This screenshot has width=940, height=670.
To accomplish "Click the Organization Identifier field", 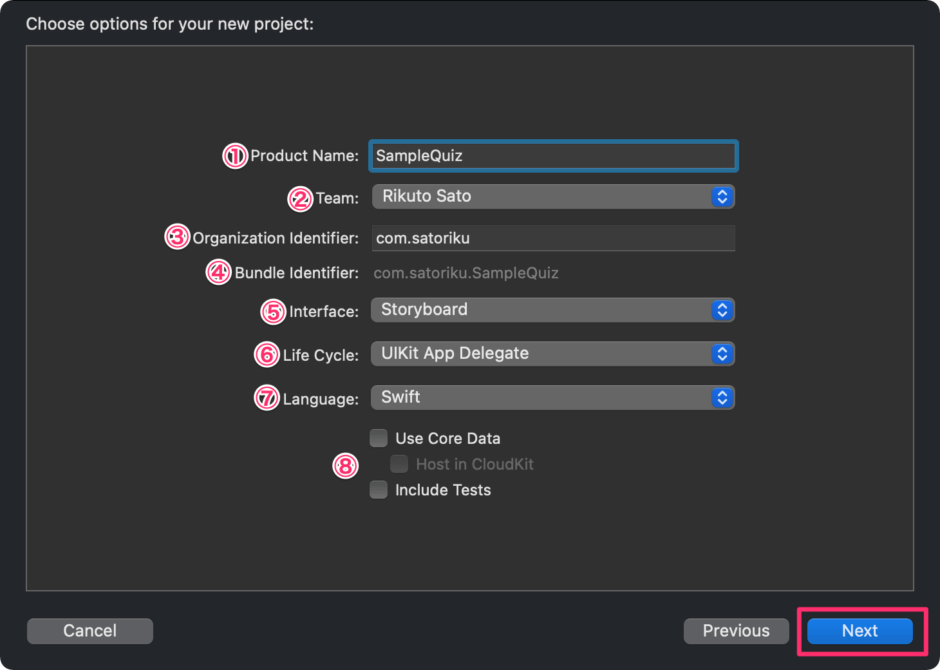I will click(x=553, y=237).
